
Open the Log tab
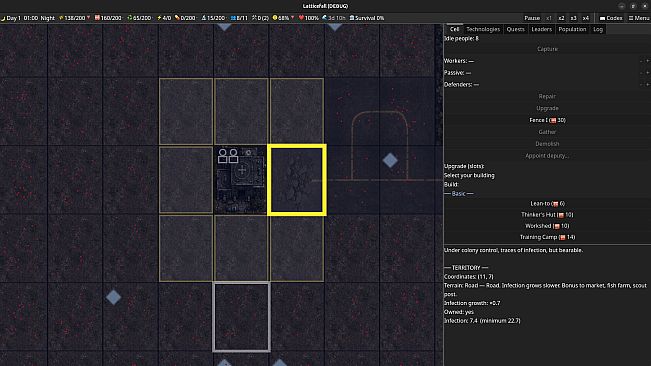pos(598,29)
